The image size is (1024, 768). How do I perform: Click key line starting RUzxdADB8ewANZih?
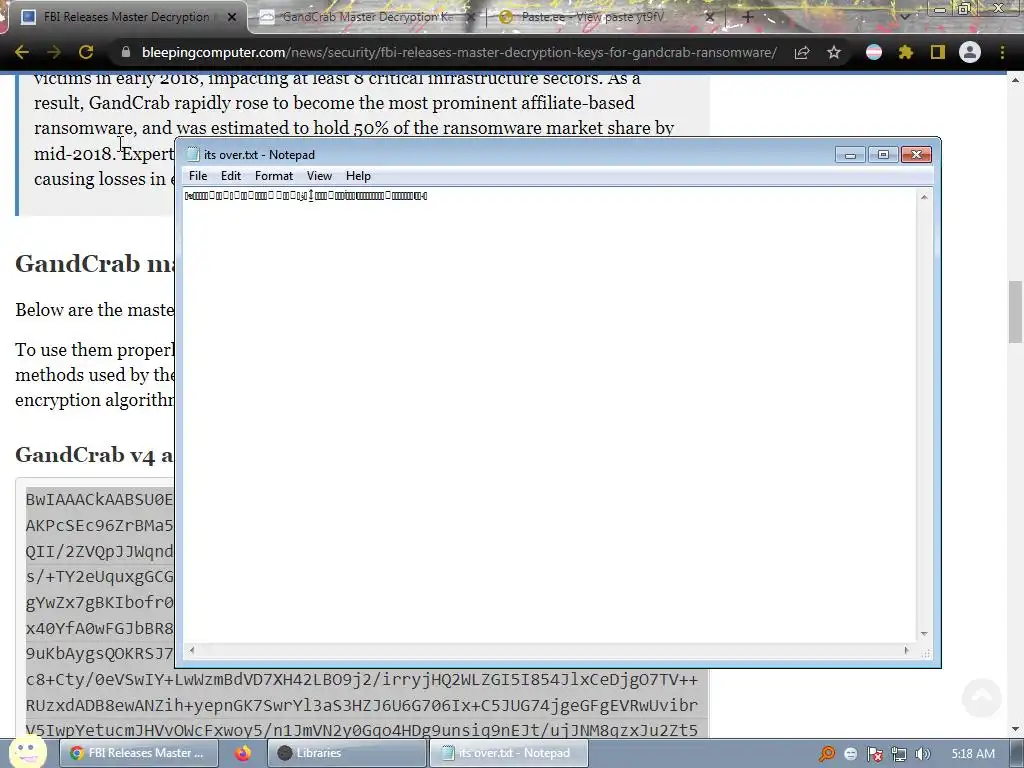362,705
